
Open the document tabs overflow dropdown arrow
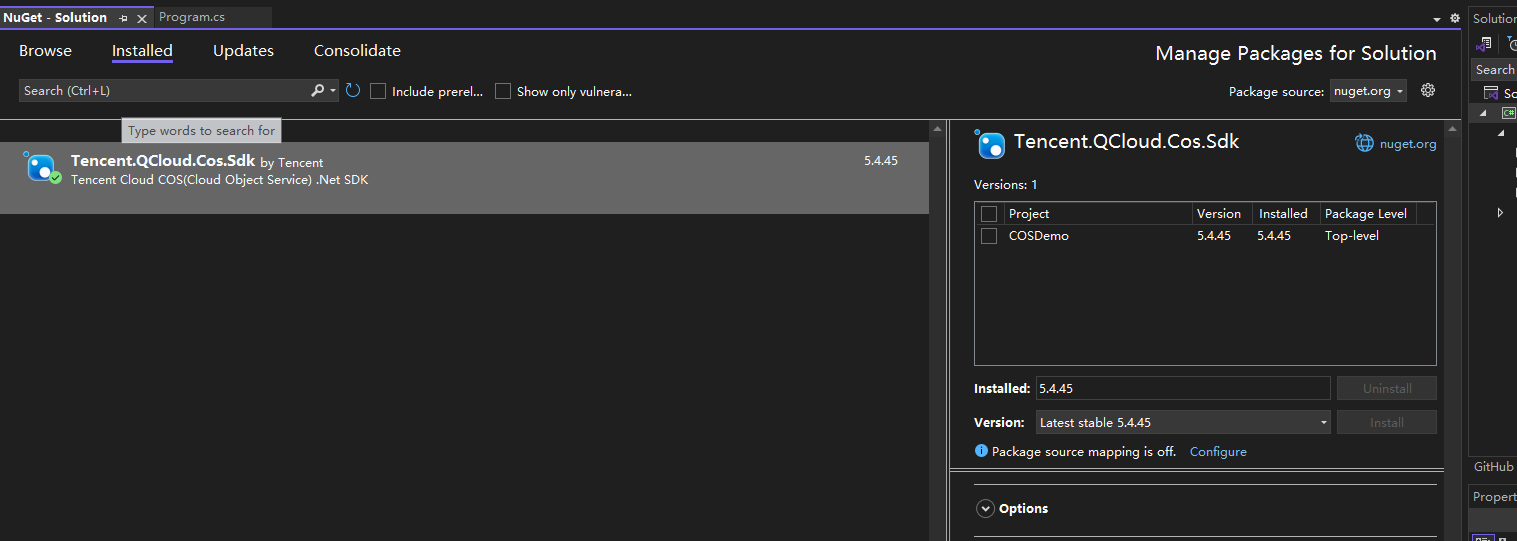tap(1437, 19)
